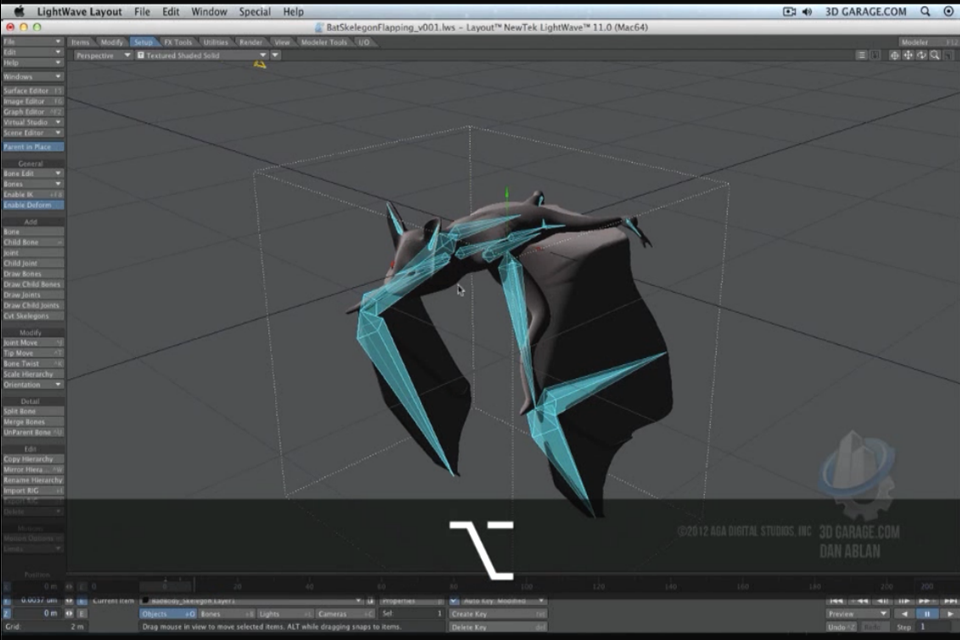Toggle Parent in Place
The image size is (960, 640).
pos(32,146)
